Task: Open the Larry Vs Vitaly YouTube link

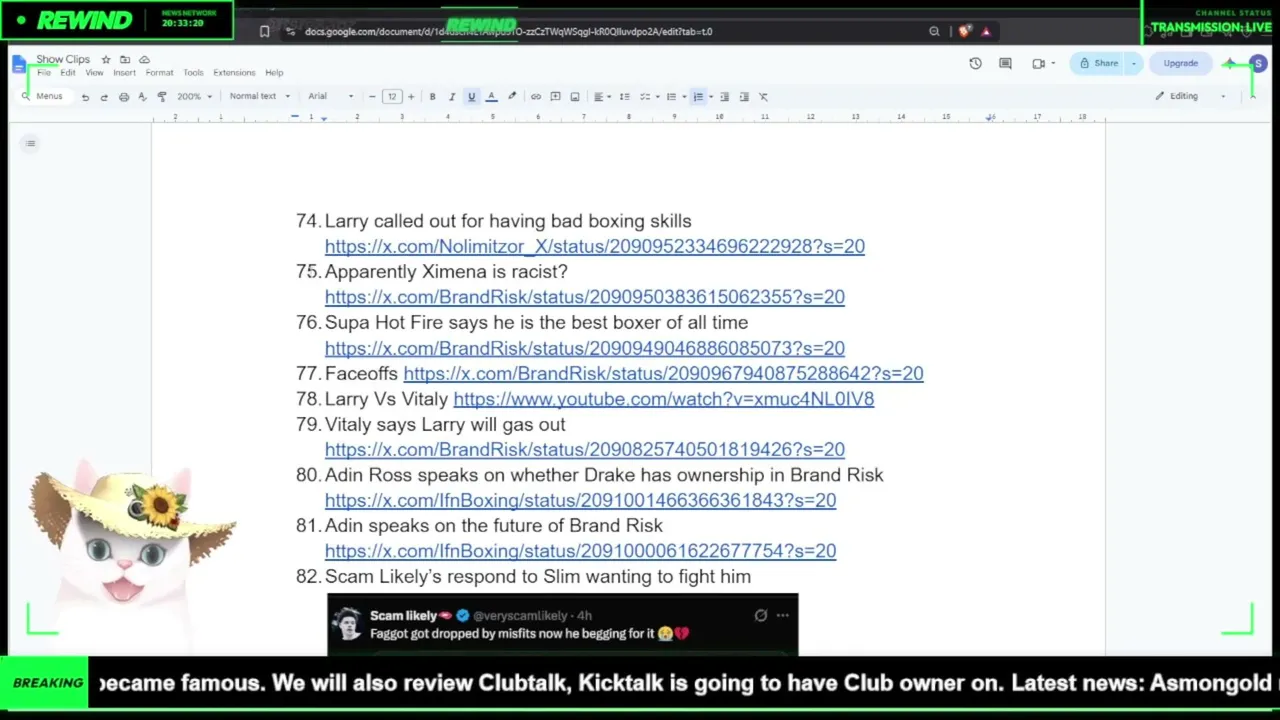Action: click(664, 399)
